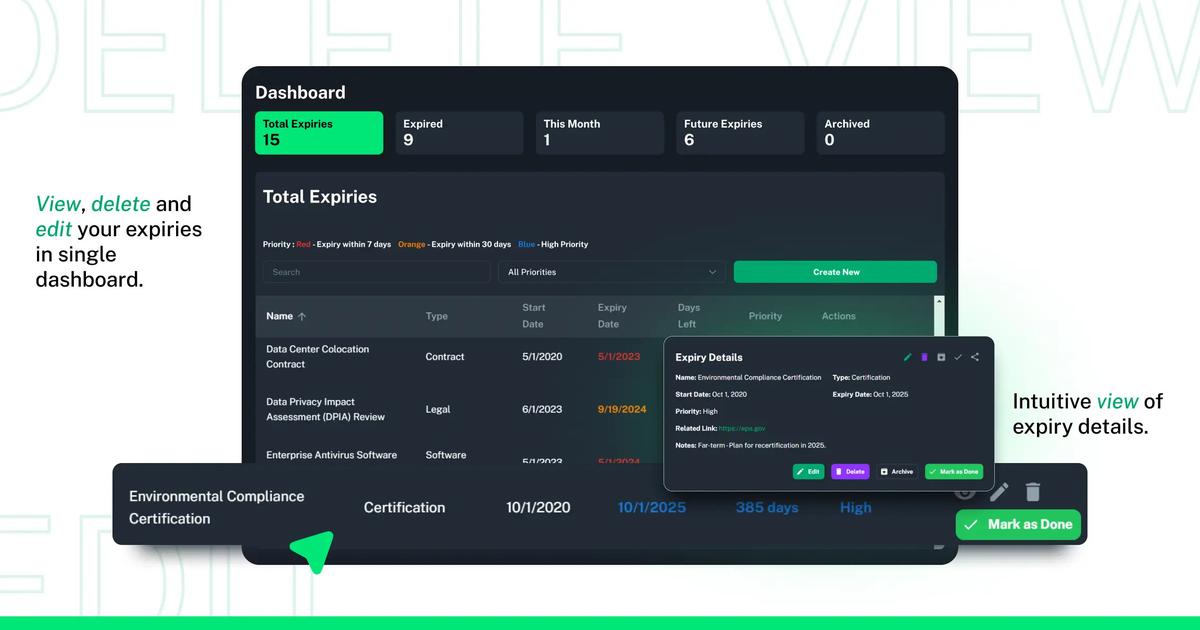Open the All Priorities dropdown
The width and height of the screenshot is (1200, 630).
(x=612, y=272)
